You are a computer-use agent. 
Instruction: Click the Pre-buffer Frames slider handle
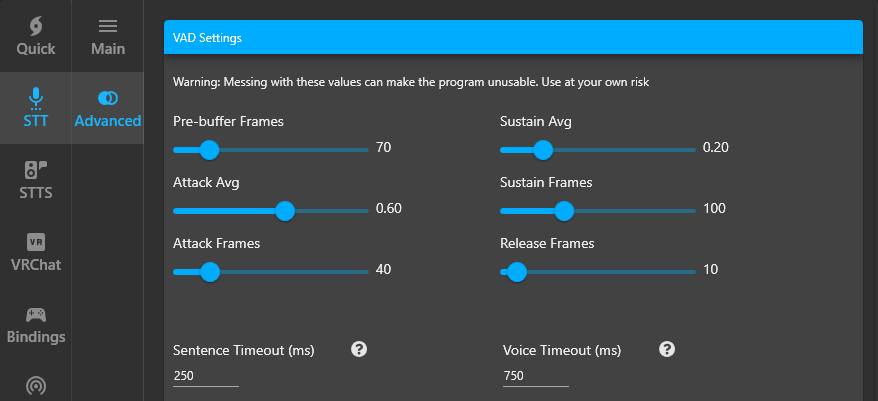click(209, 150)
